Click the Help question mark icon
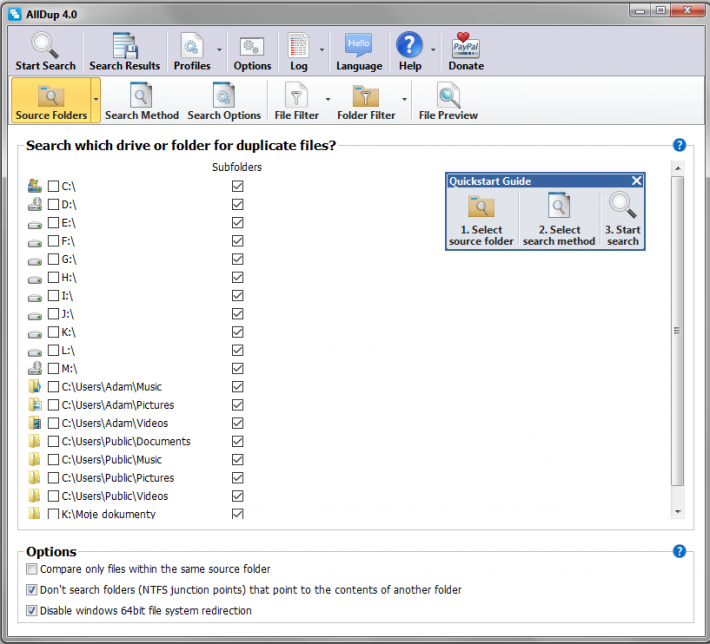 pos(409,45)
